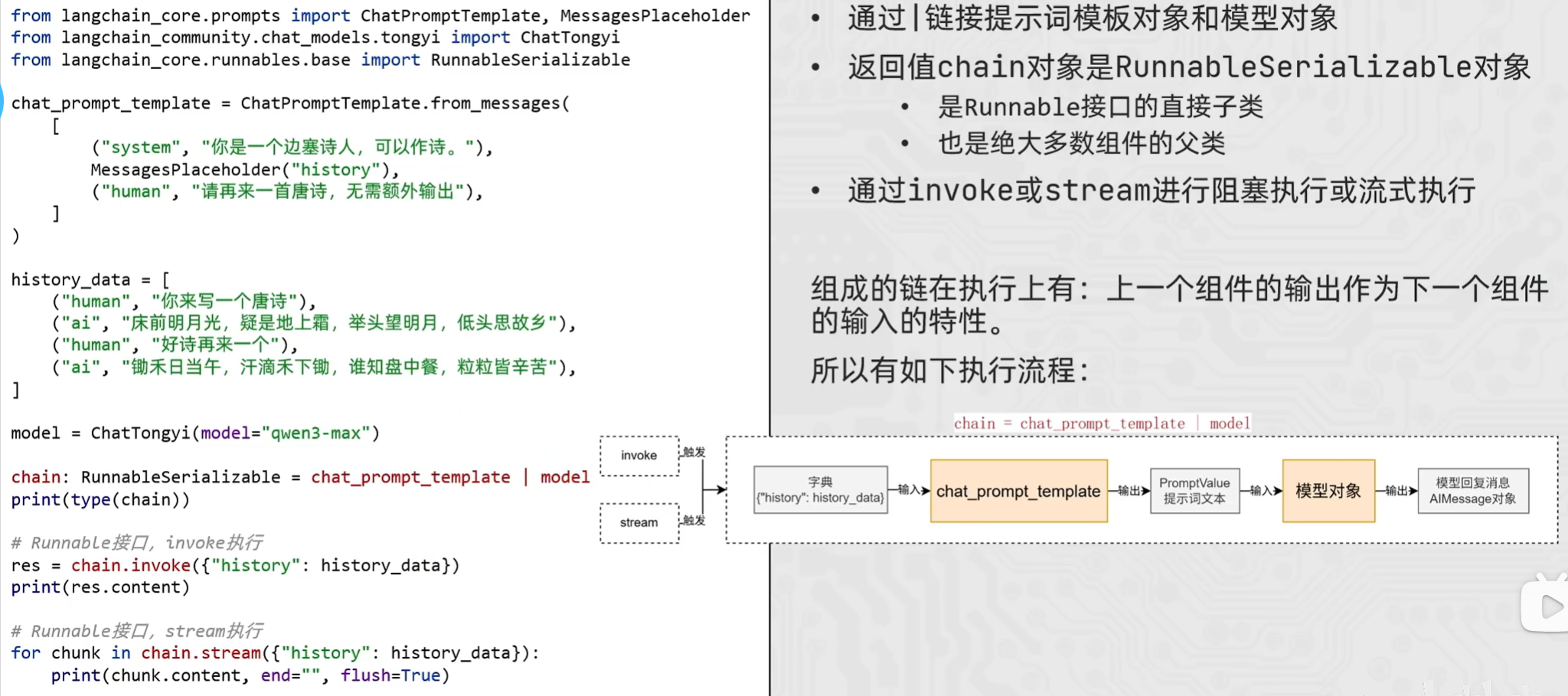Click the 输入 arrow label before 模型对象

pyautogui.click(x=1261, y=491)
